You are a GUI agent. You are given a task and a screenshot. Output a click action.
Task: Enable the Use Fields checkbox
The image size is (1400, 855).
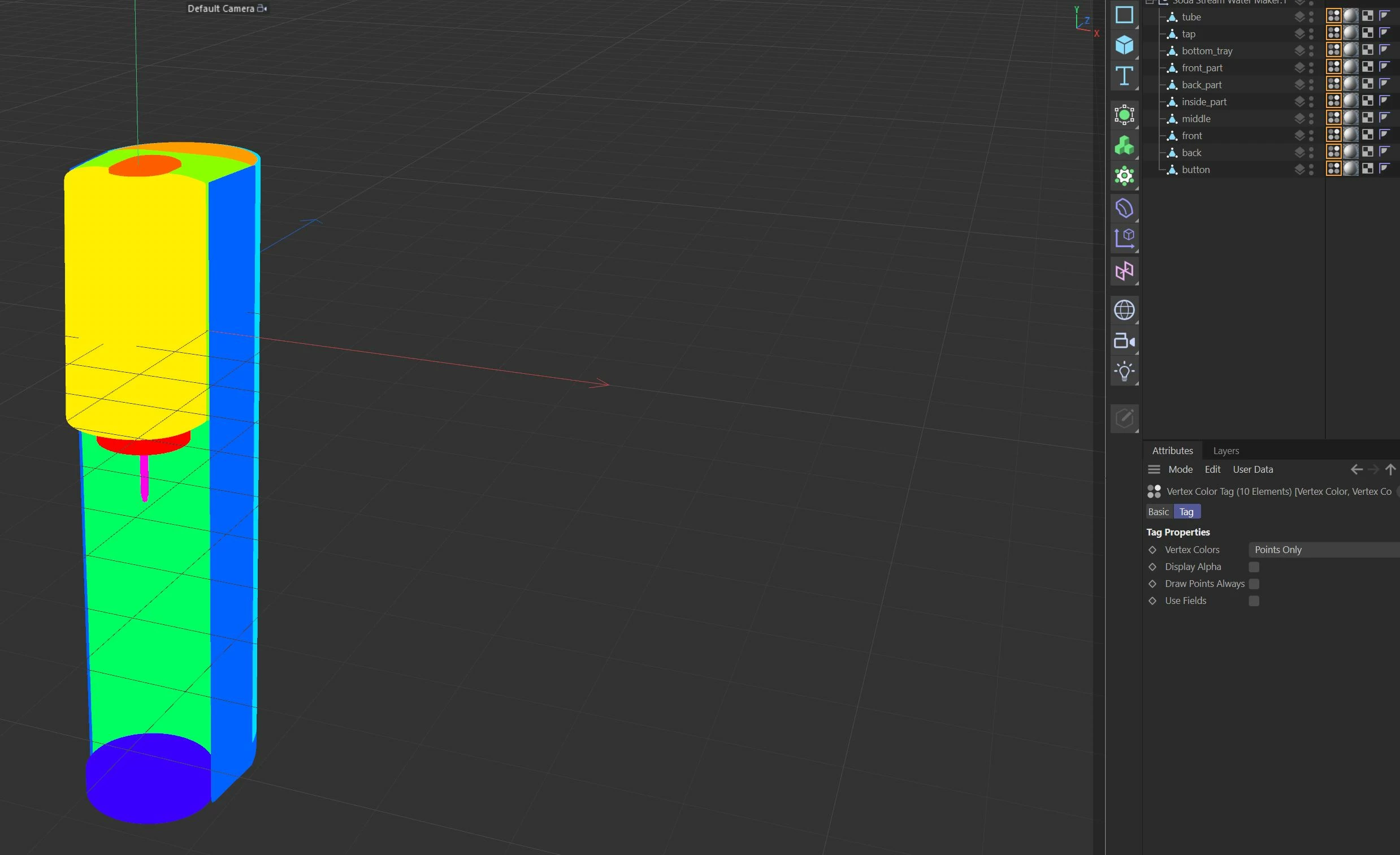1254,601
